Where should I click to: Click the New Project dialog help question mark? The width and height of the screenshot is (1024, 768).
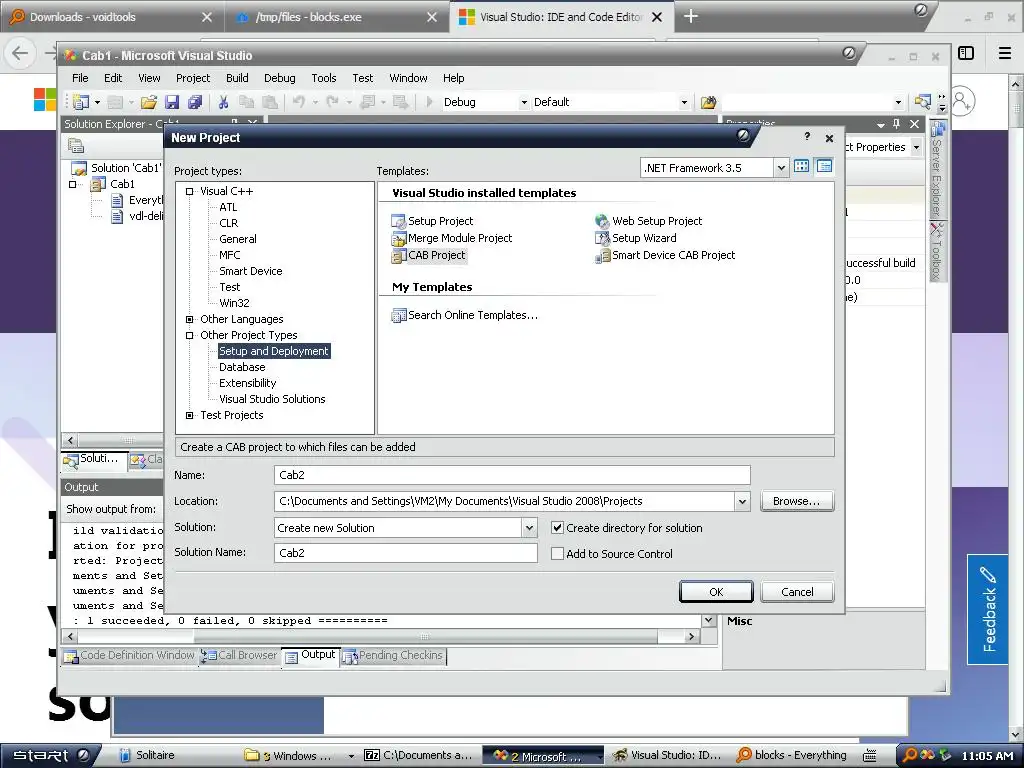click(807, 136)
